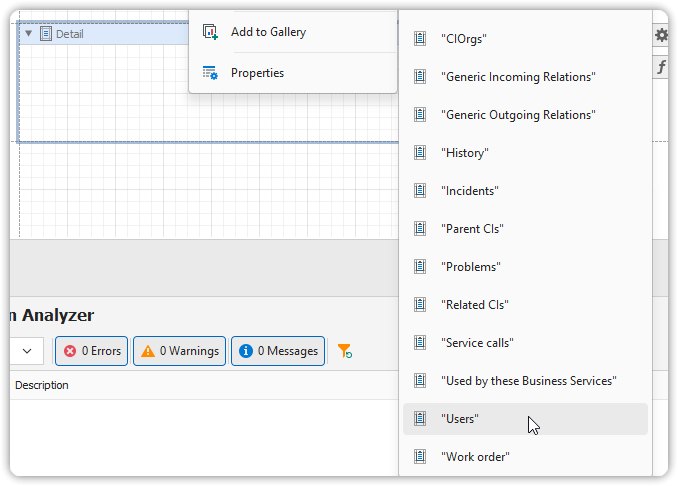Toggle the 0 Warnings filter
The width and height of the screenshot is (678, 486).
tap(179, 351)
